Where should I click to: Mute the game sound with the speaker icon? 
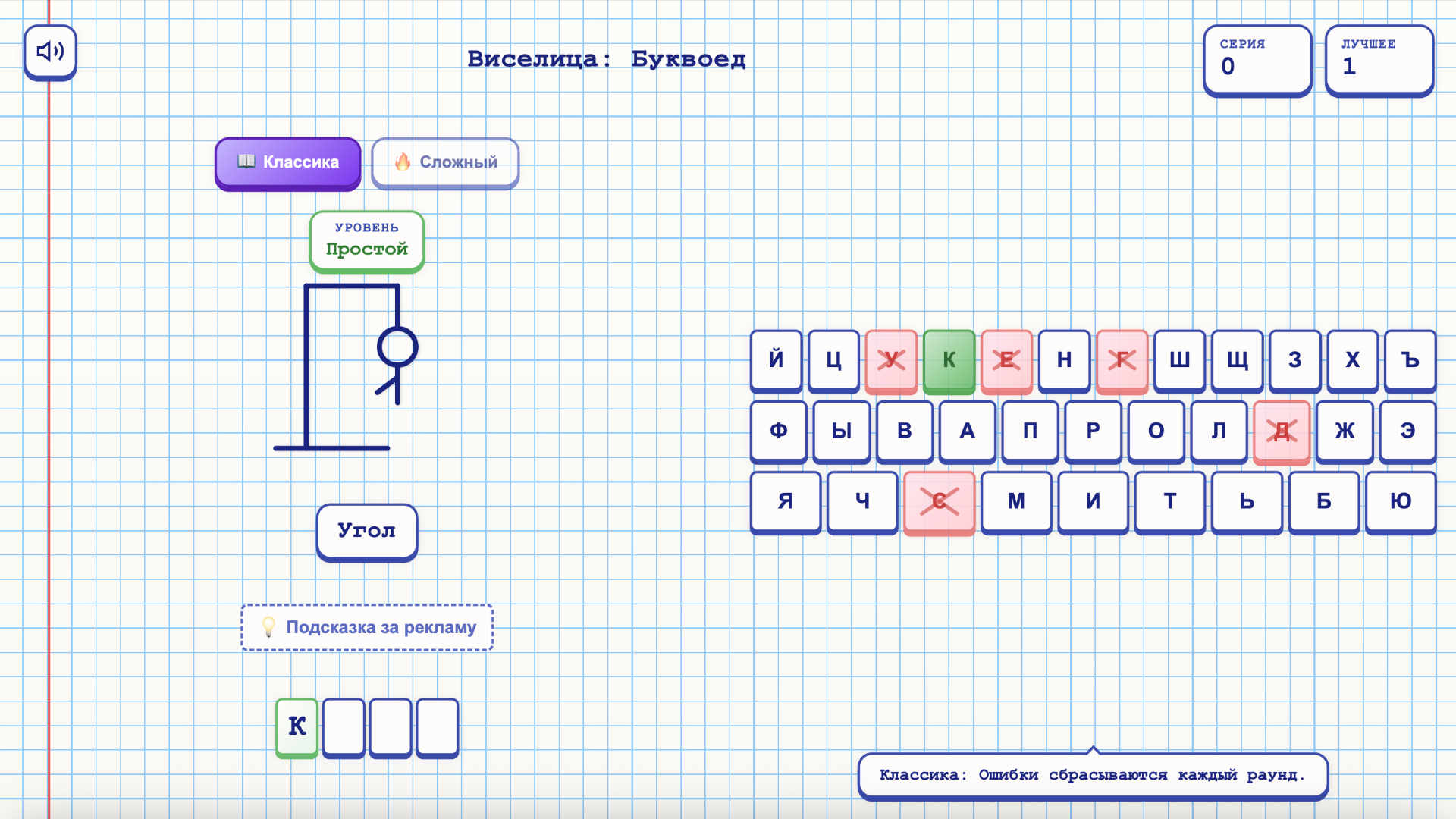tap(50, 52)
